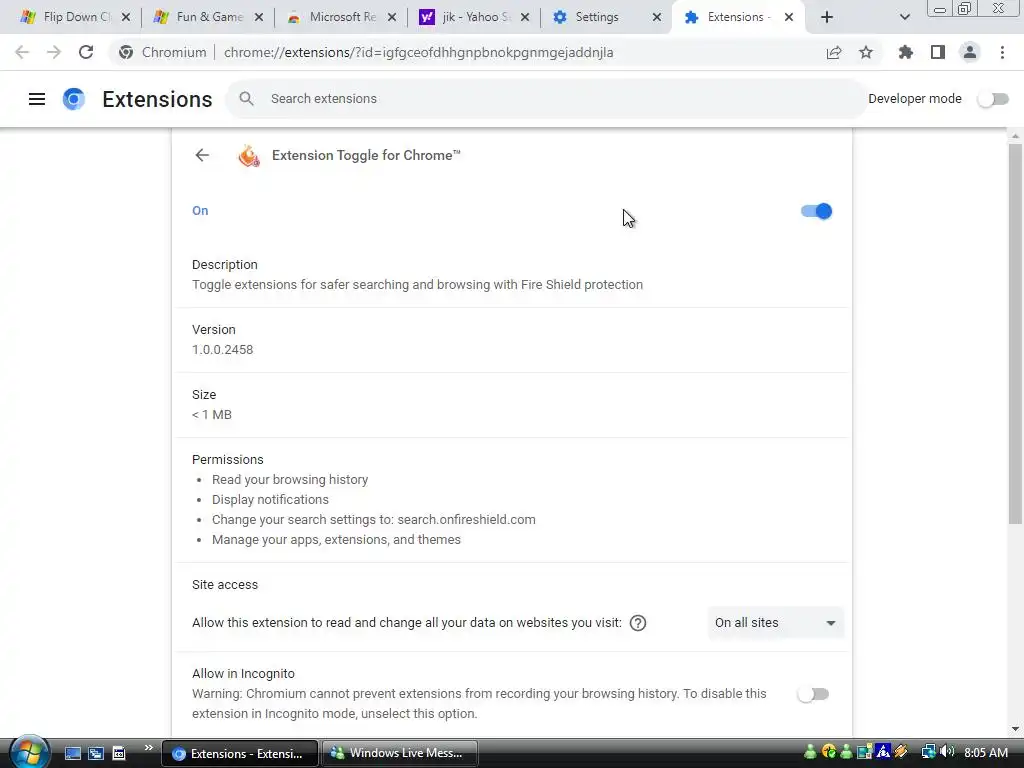Open the user profile menu
Screen dimensions: 1024x768
(x=970, y=52)
